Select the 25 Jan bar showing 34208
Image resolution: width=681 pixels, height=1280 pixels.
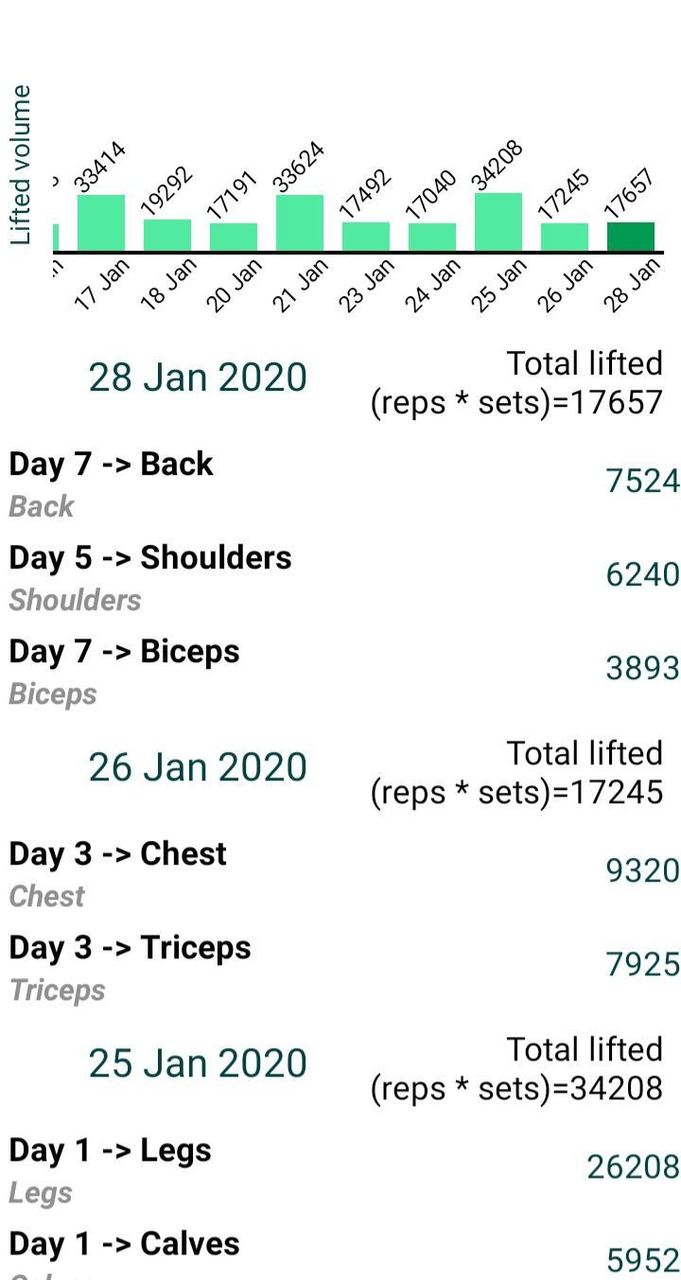(497, 218)
